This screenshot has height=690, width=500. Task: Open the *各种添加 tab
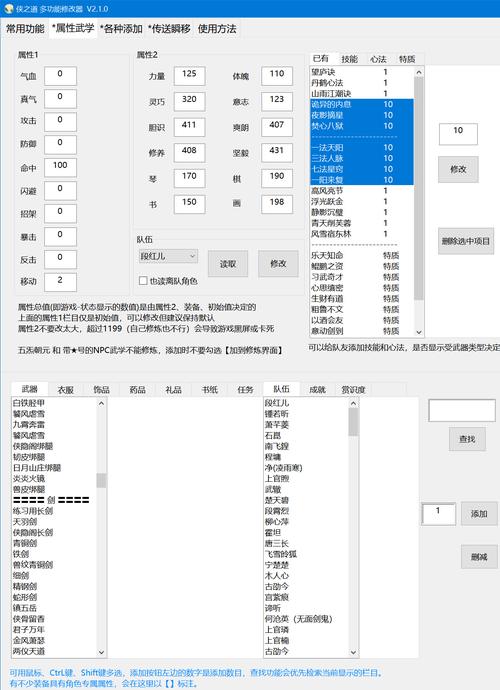tap(121, 29)
